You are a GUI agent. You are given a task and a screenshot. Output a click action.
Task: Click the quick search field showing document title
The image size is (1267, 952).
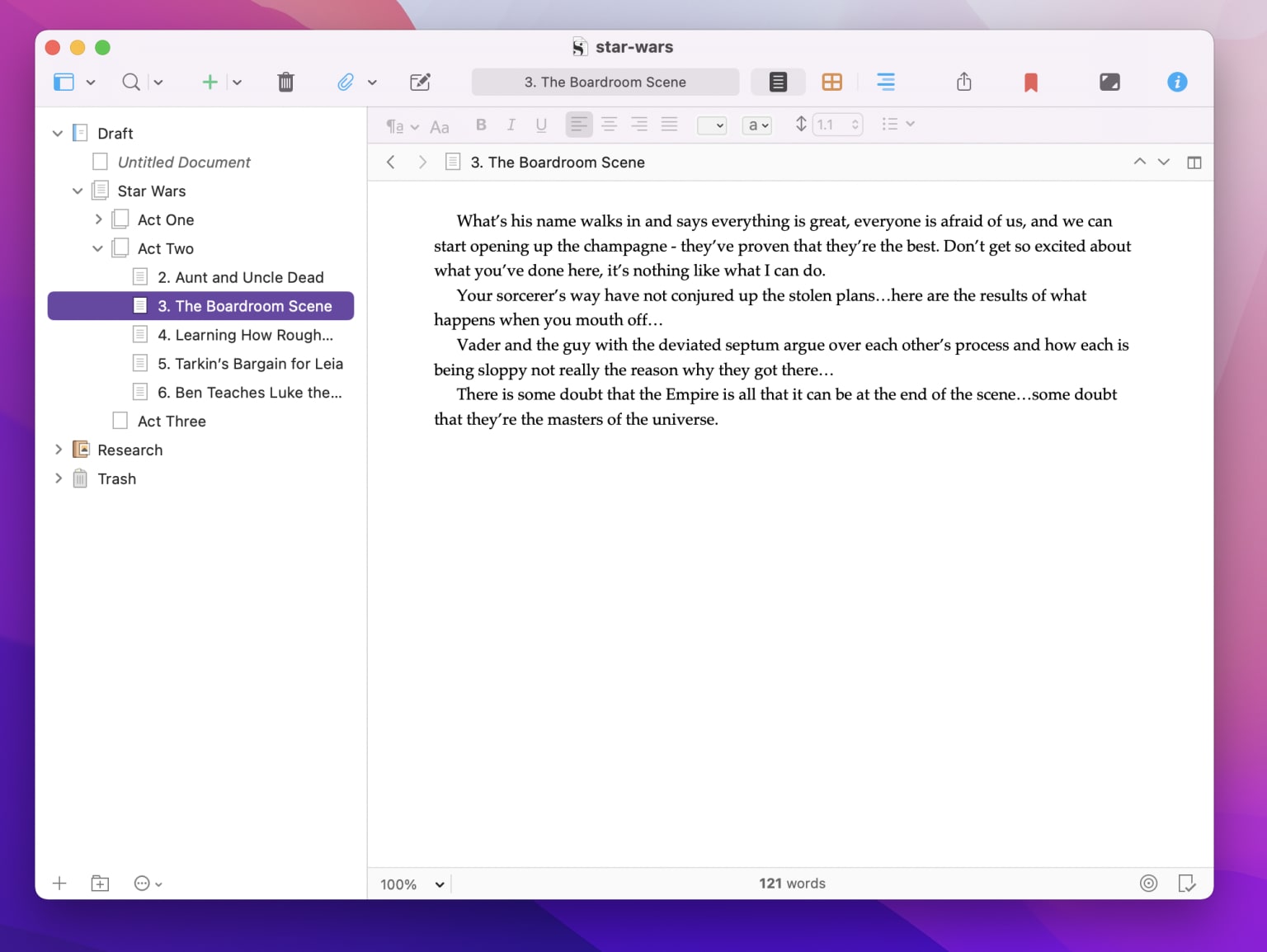pos(605,82)
